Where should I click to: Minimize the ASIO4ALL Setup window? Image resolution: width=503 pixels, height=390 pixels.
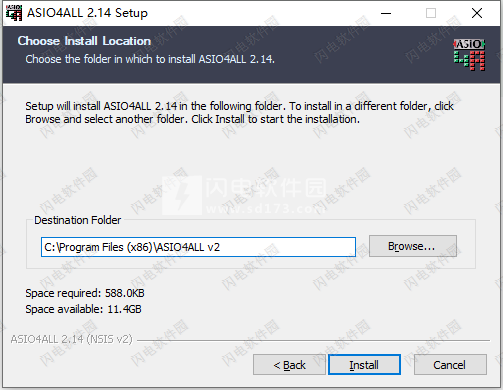[x=386, y=13]
